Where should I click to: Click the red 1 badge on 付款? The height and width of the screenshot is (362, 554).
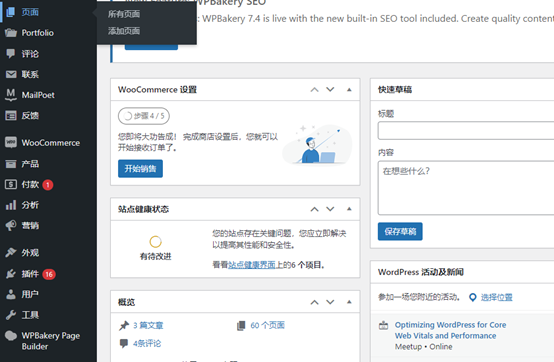[x=48, y=185]
